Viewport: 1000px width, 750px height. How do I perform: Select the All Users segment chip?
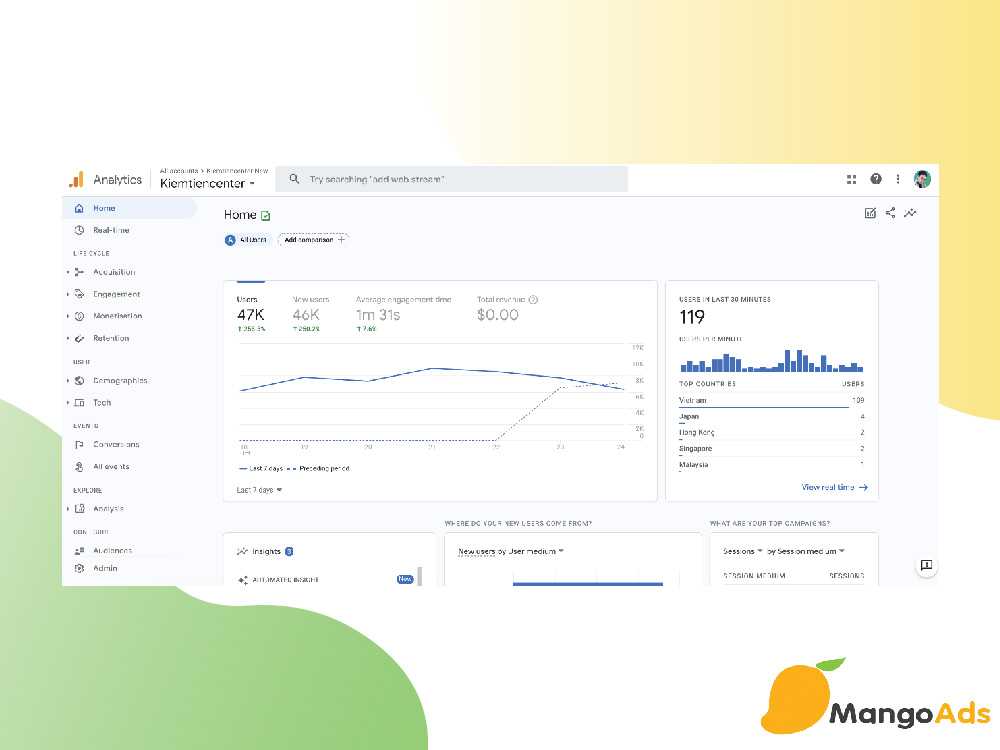point(246,240)
